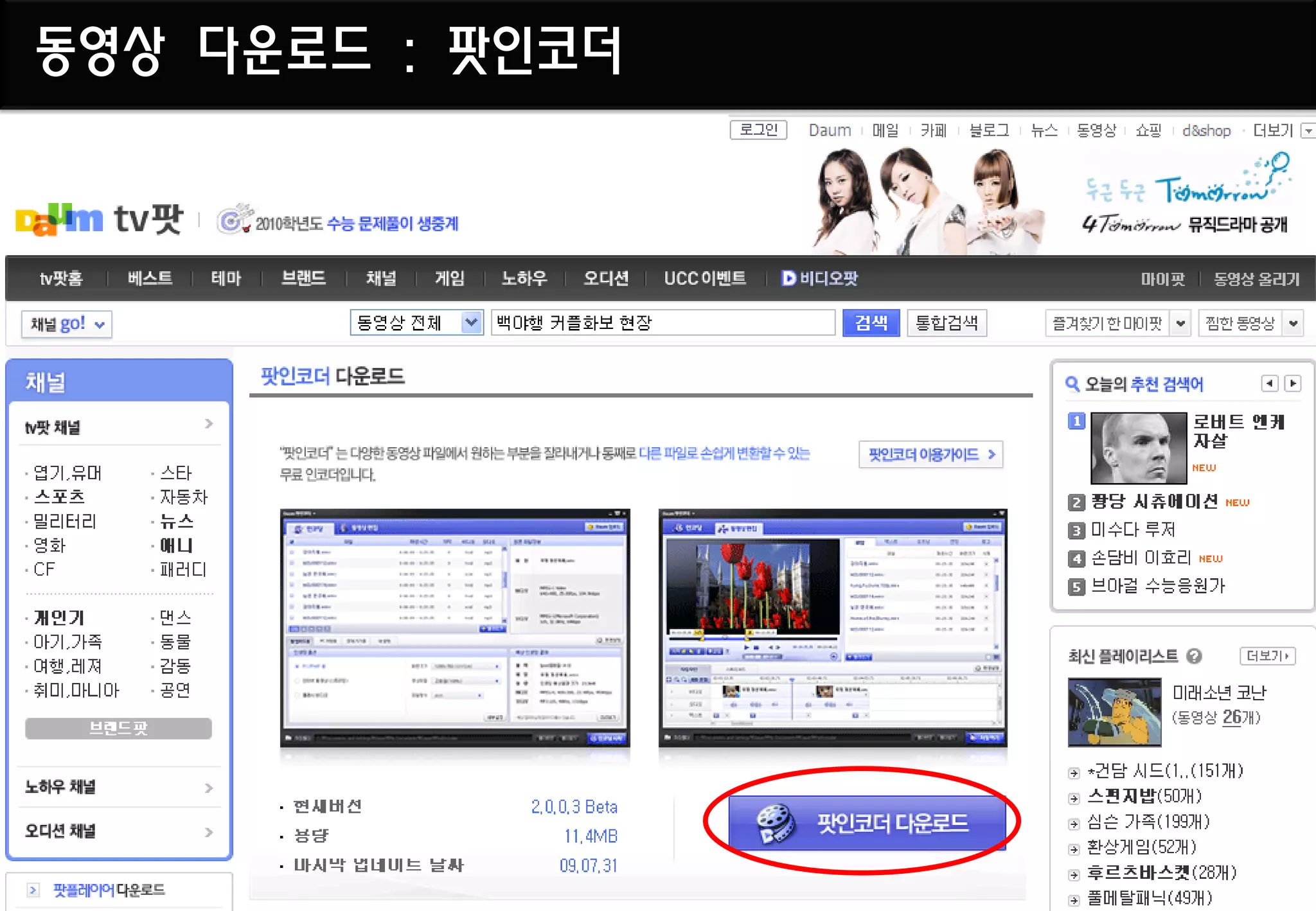Click the 브랜드팟 button in sidebar

118,728
